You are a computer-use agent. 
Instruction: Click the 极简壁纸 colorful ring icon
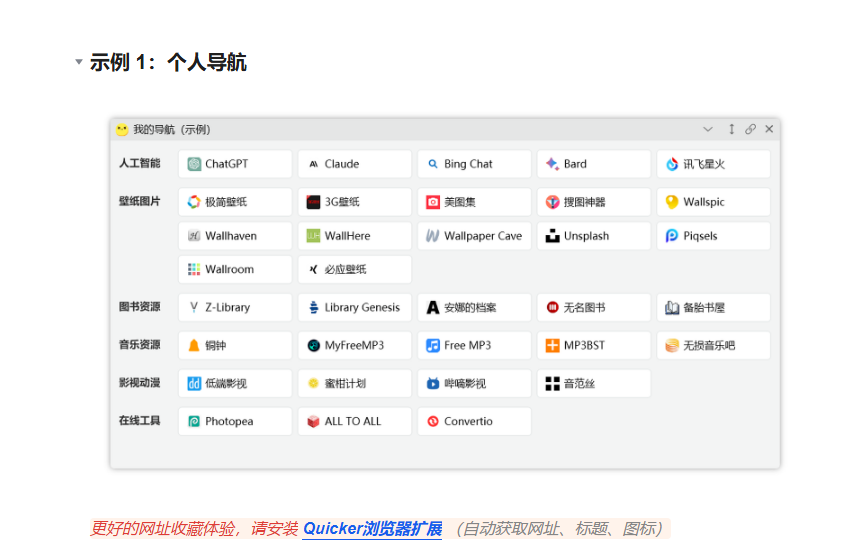(194, 202)
